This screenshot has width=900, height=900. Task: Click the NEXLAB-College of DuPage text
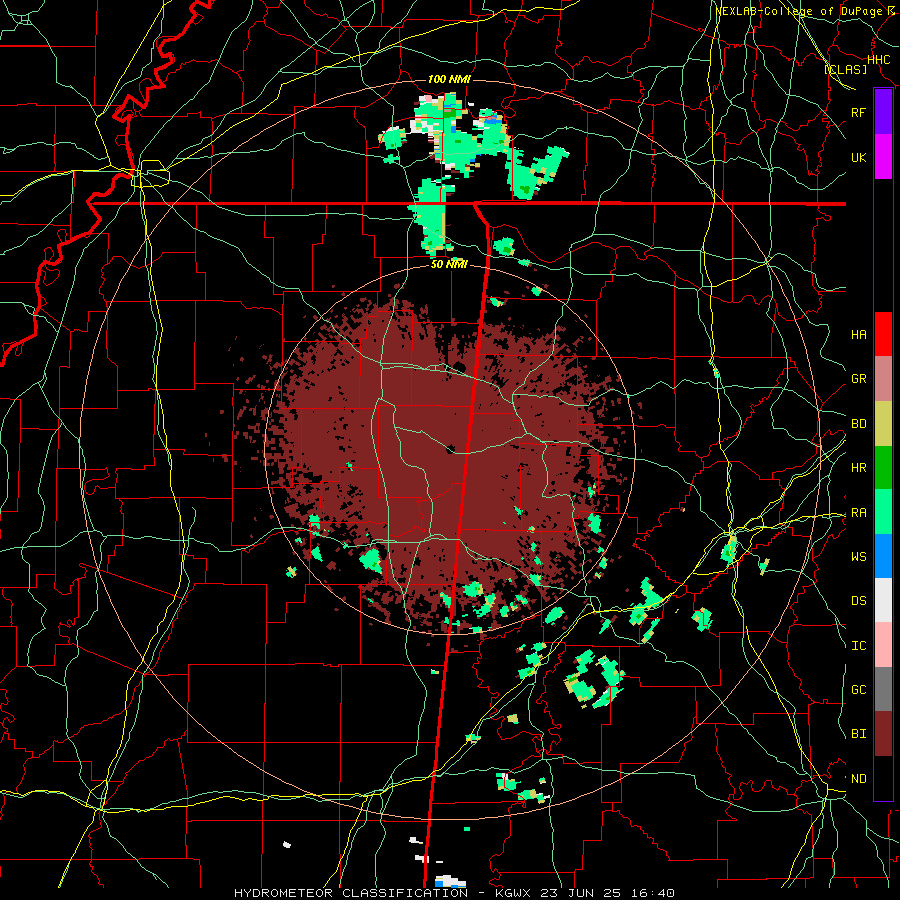click(x=800, y=11)
